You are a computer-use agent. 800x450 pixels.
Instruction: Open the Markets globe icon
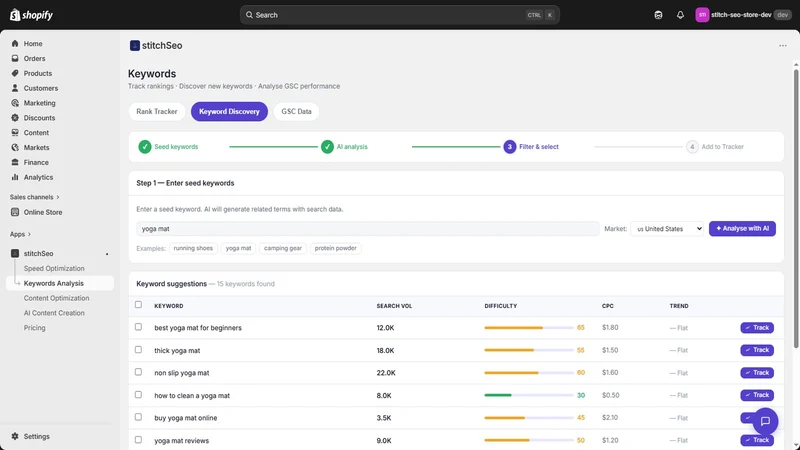15,147
